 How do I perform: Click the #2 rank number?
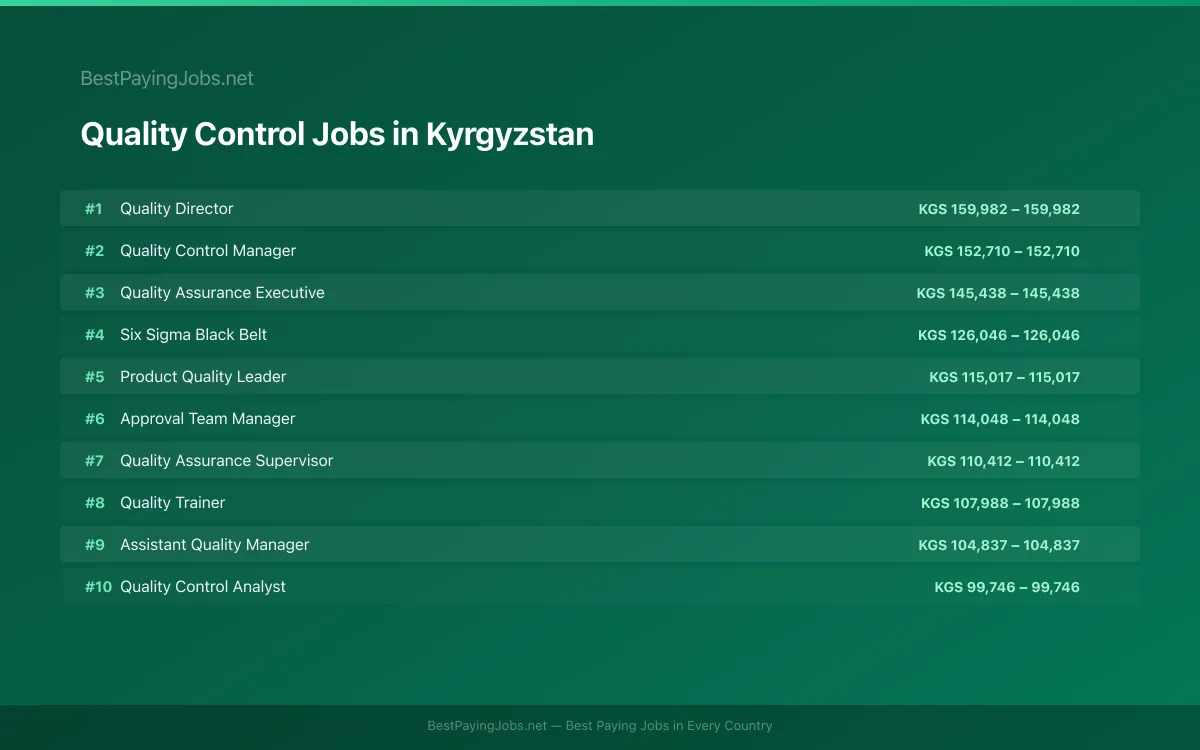pyautogui.click(x=94, y=251)
